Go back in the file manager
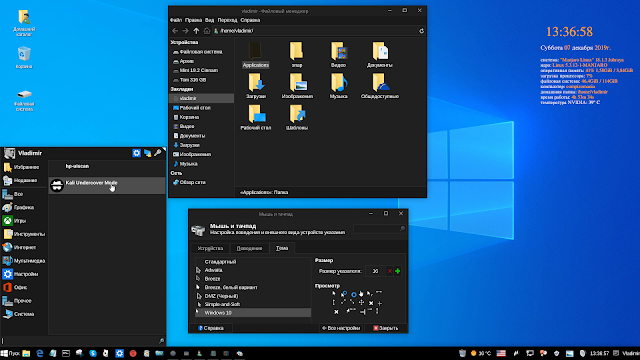 click(x=175, y=31)
